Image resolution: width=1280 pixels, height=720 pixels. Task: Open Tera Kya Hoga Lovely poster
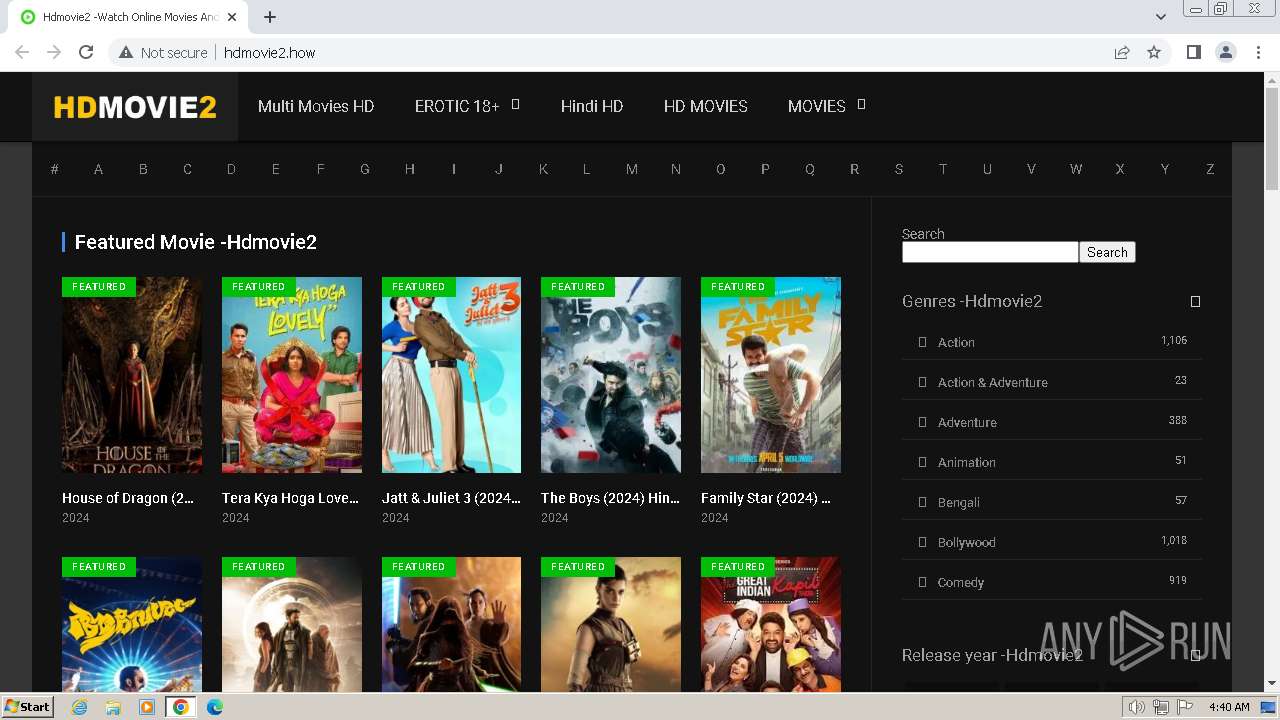[292, 375]
